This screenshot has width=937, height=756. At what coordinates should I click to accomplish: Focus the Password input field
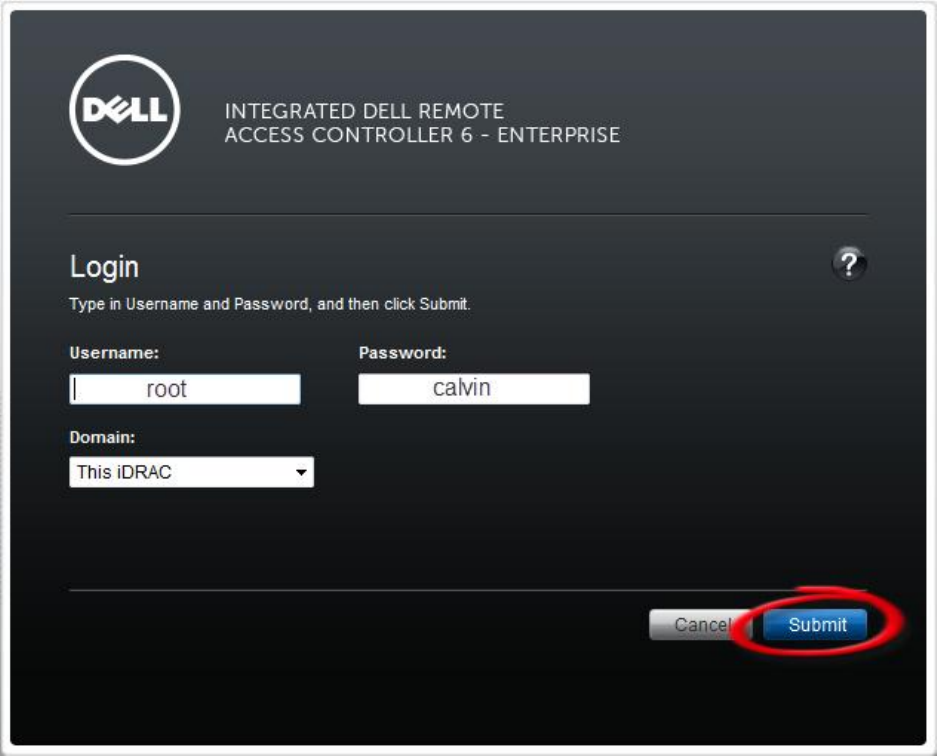tap(473, 389)
